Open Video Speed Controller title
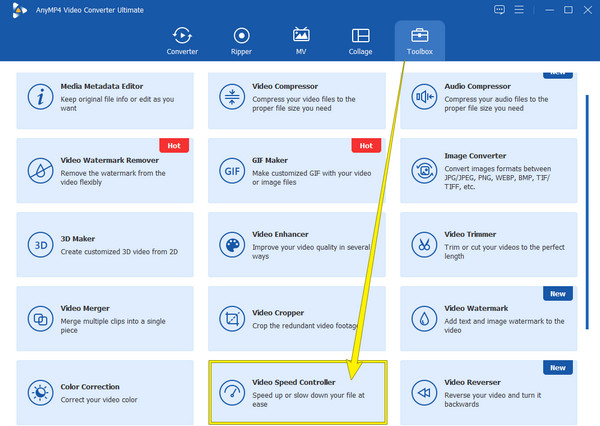This screenshot has height=426, width=600. pyautogui.click(x=293, y=382)
